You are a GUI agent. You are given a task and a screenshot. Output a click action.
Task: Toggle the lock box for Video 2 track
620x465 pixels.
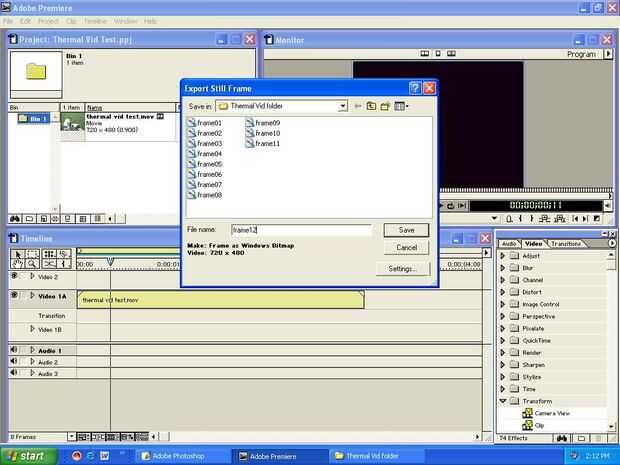click(x=23, y=276)
